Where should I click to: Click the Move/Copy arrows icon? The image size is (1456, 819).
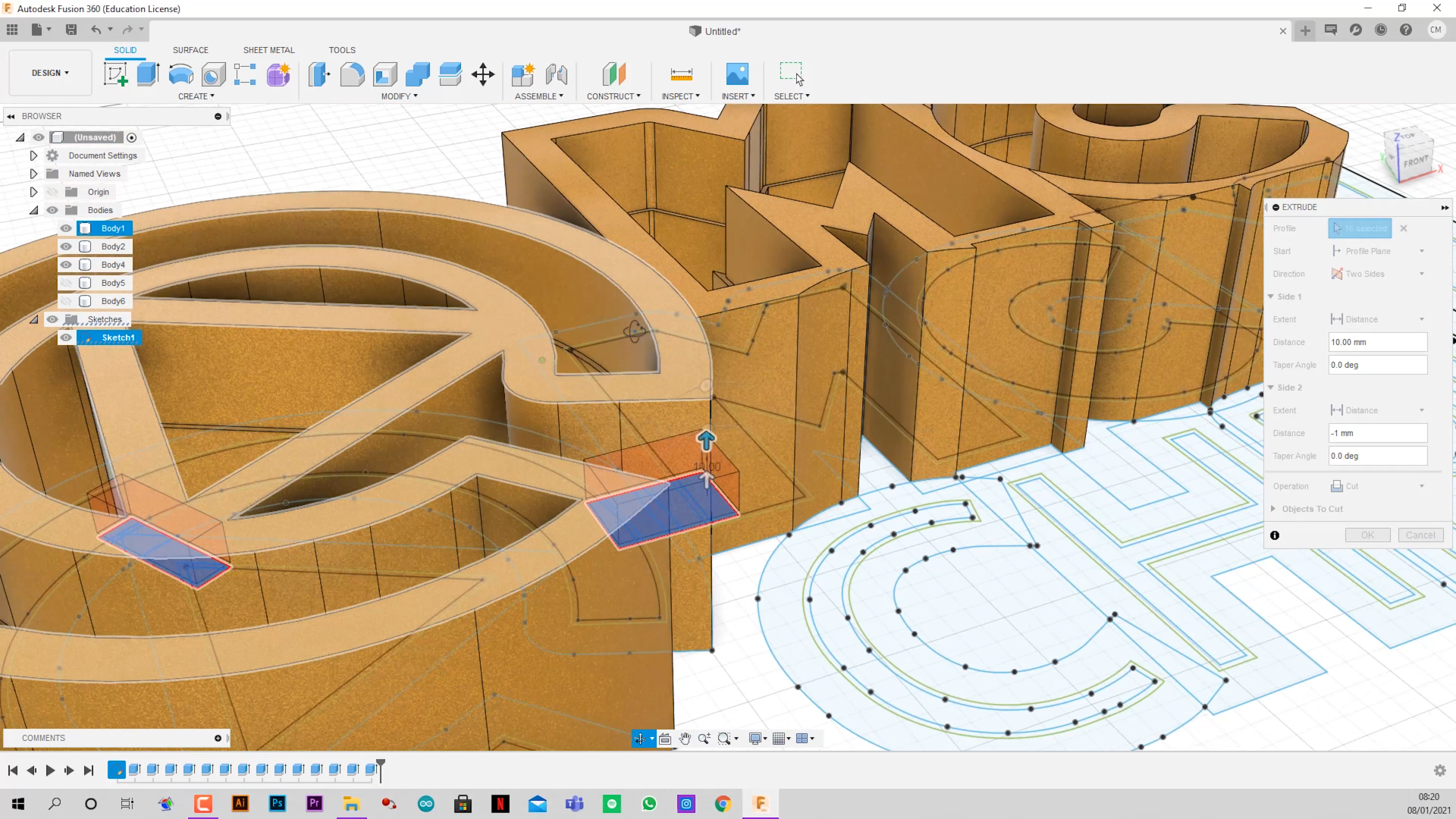point(483,74)
